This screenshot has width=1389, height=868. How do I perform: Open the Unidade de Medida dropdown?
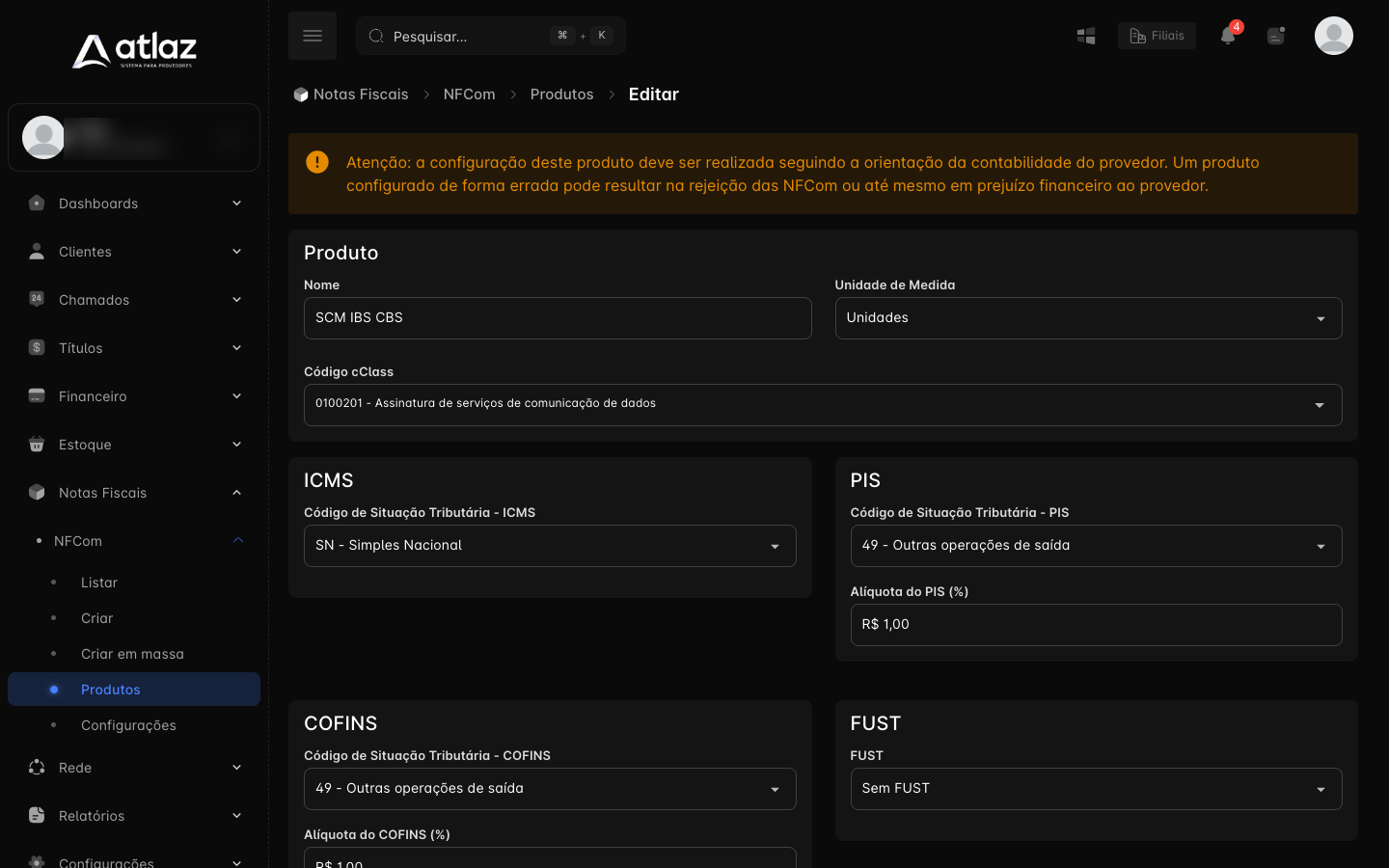click(x=1088, y=318)
